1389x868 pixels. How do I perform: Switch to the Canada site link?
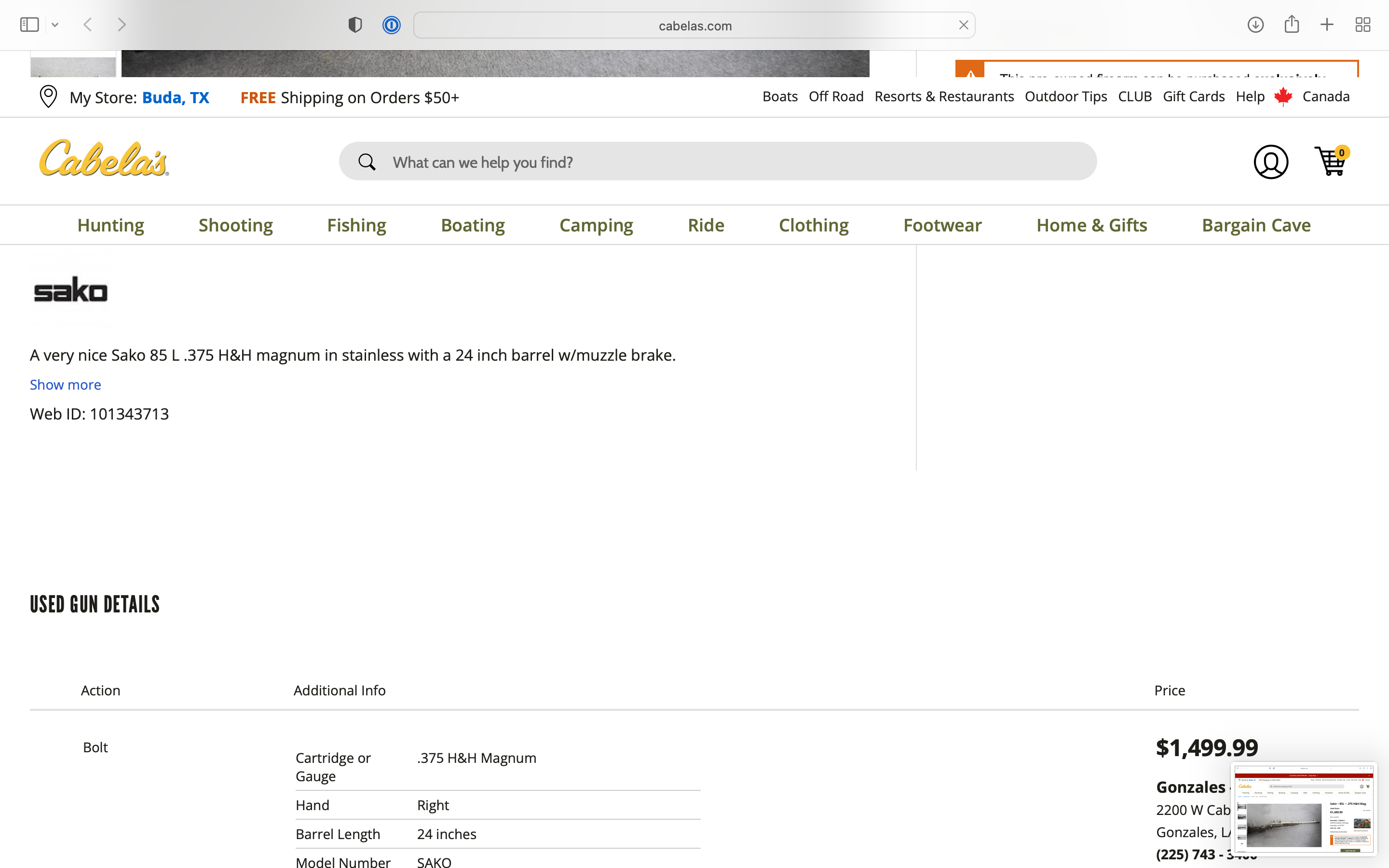[1326, 96]
